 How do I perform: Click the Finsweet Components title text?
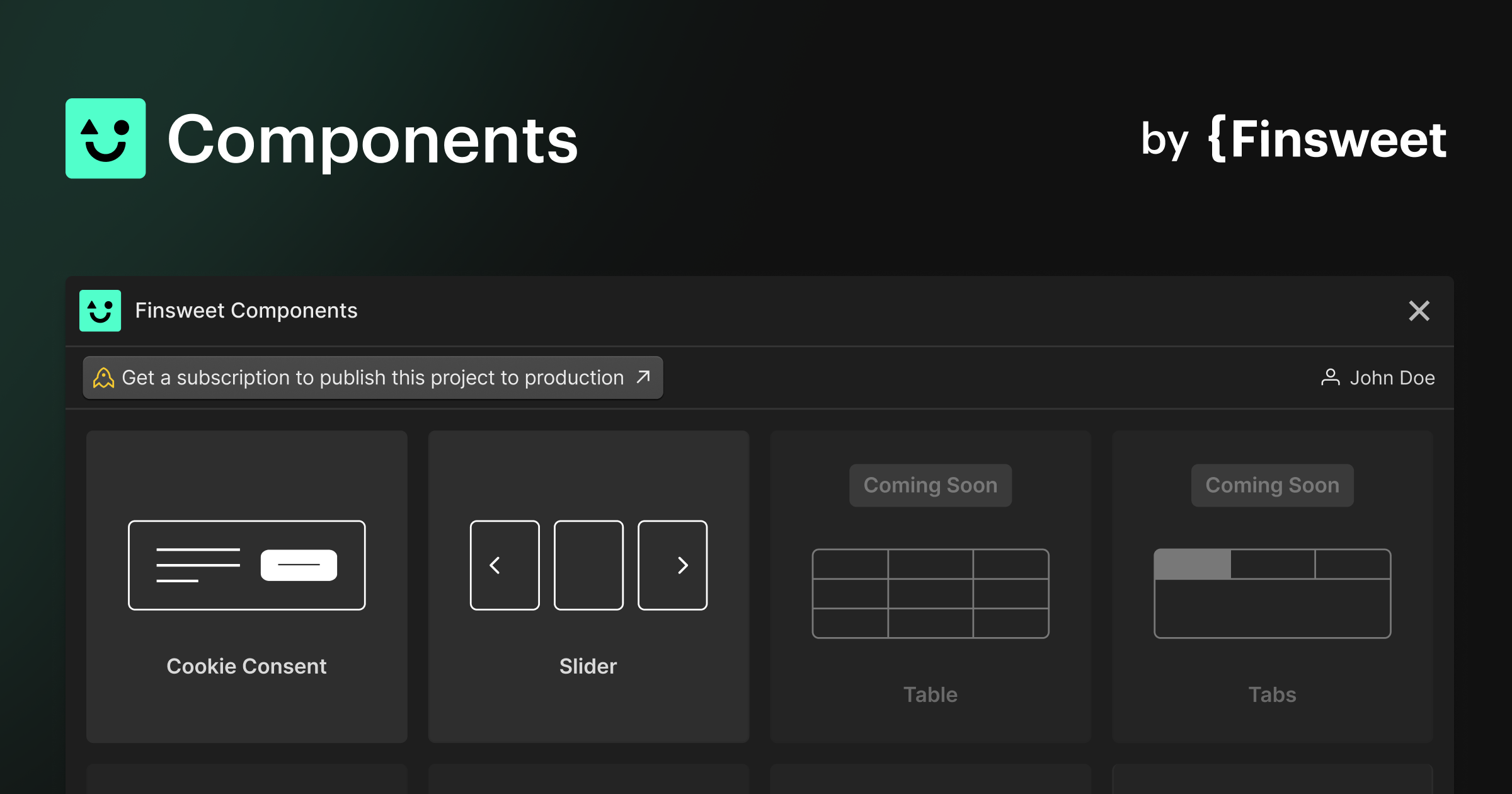coord(245,310)
